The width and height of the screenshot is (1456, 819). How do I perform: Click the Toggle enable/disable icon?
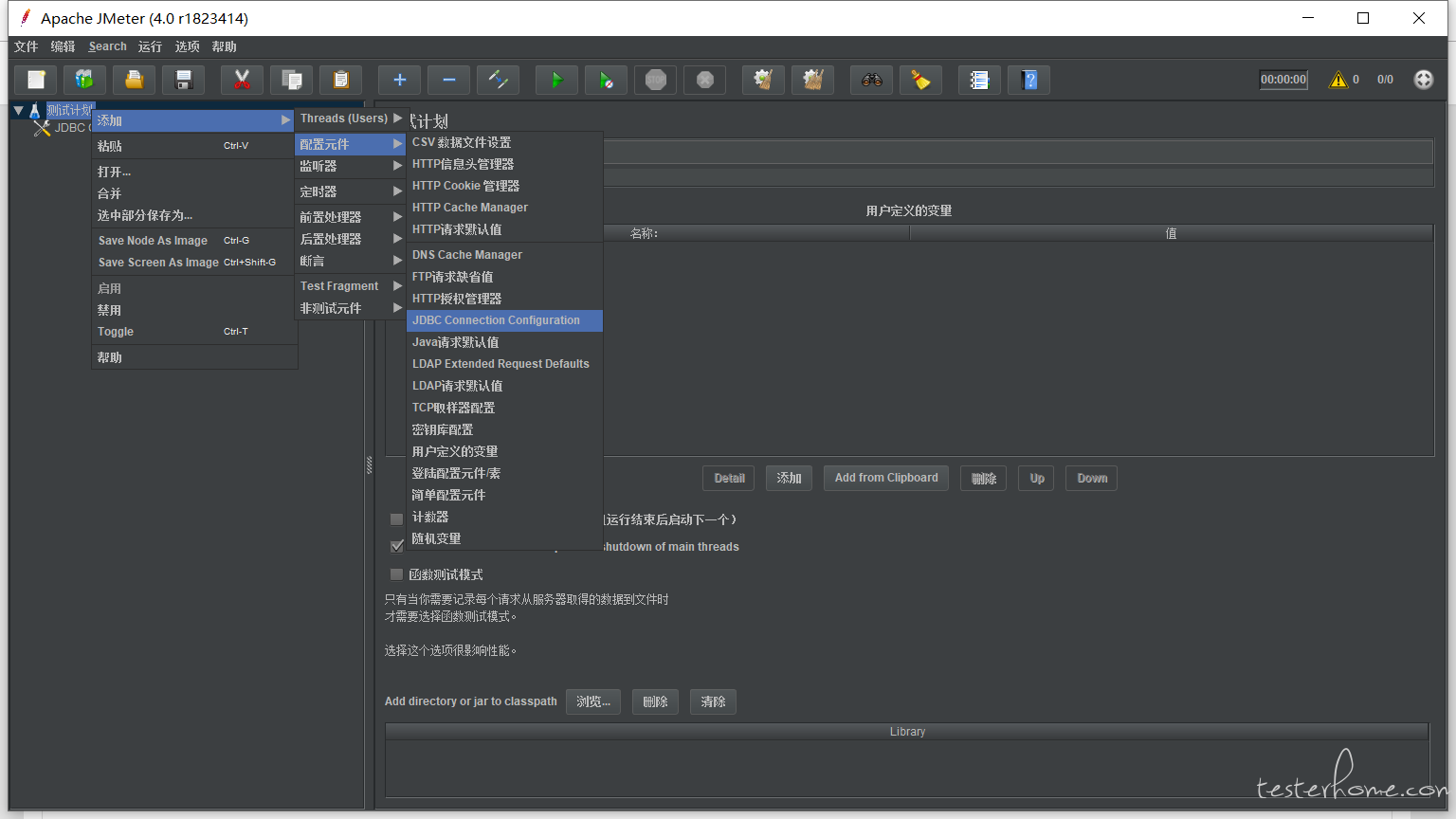click(x=499, y=80)
